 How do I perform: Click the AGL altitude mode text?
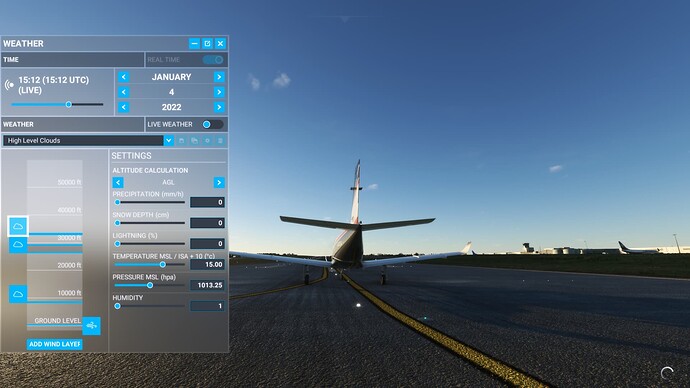click(x=168, y=183)
